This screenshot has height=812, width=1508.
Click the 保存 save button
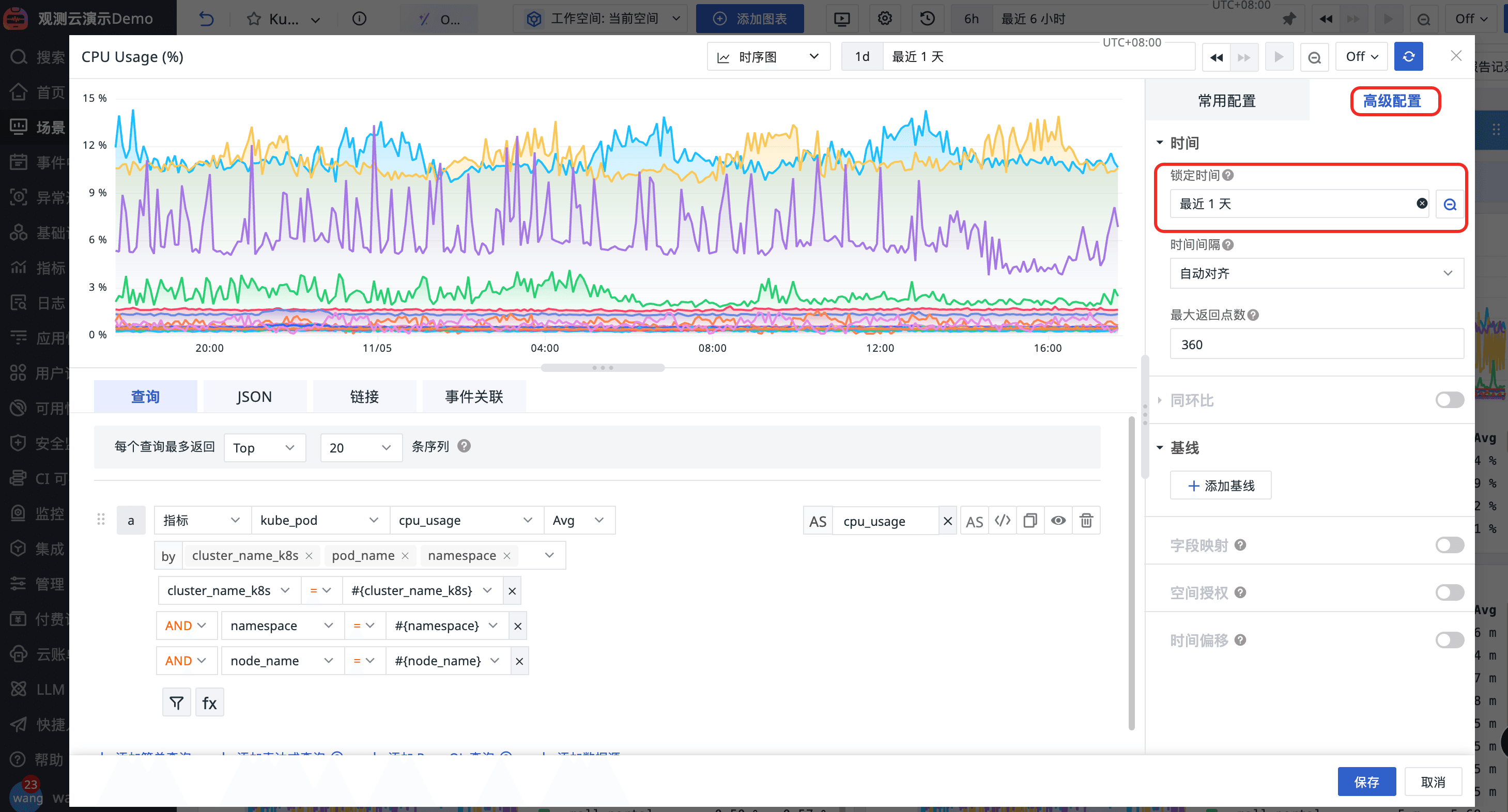click(x=1366, y=782)
